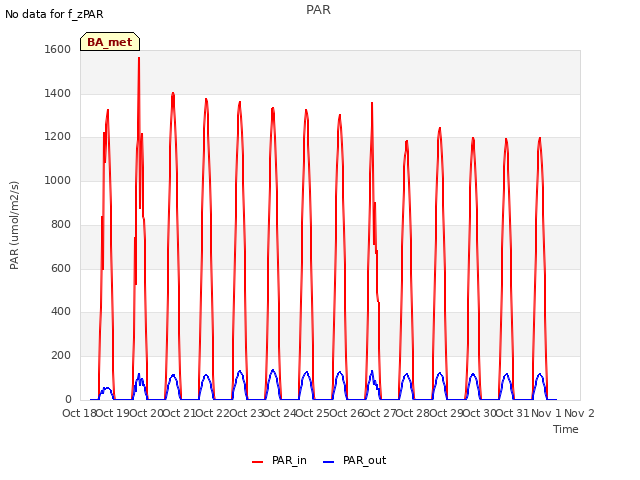Click the Oct 30 x-axis date label
The image size is (640, 480).
pos(480,413)
